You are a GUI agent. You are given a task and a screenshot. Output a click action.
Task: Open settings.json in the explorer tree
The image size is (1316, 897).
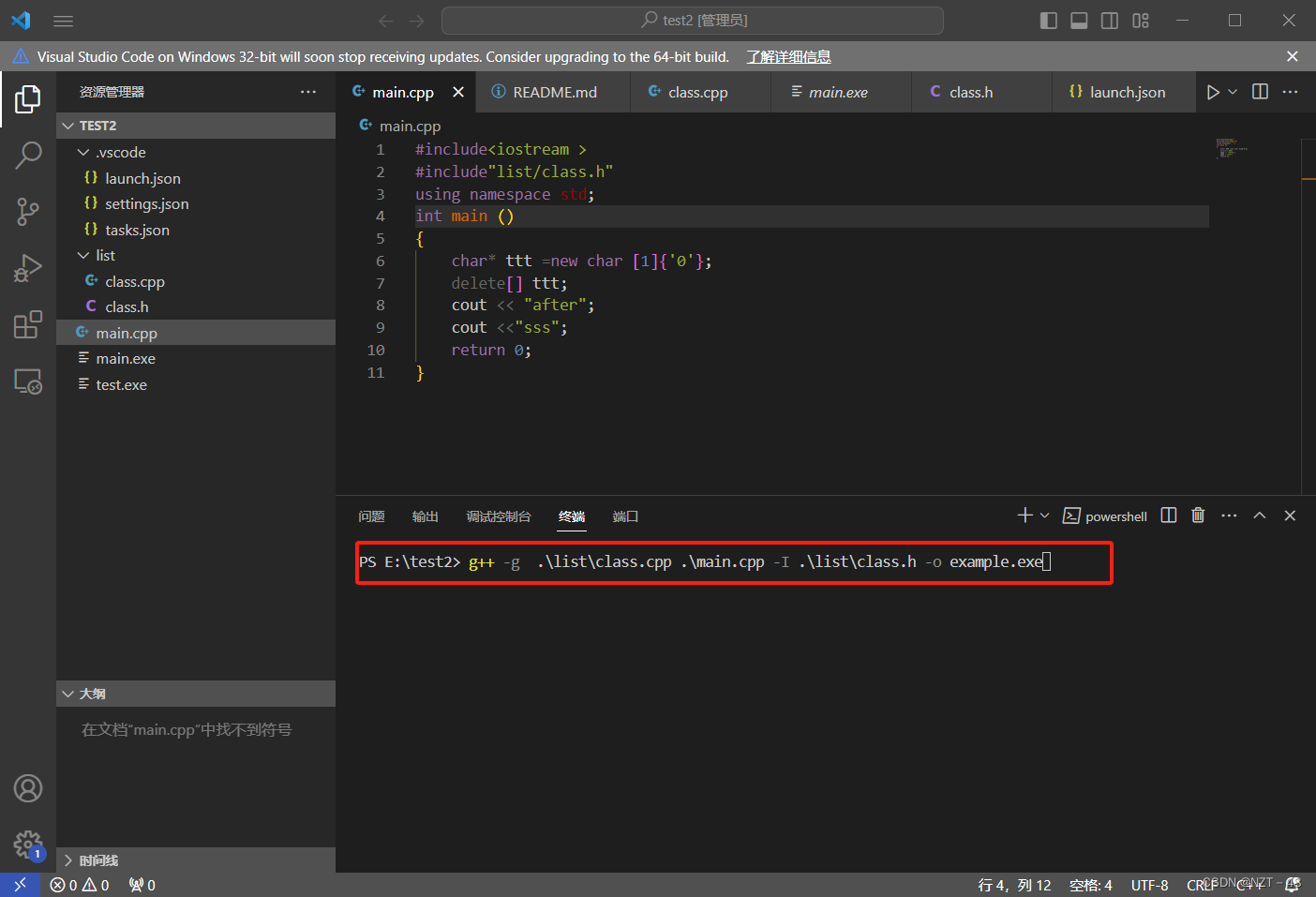pos(196,203)
